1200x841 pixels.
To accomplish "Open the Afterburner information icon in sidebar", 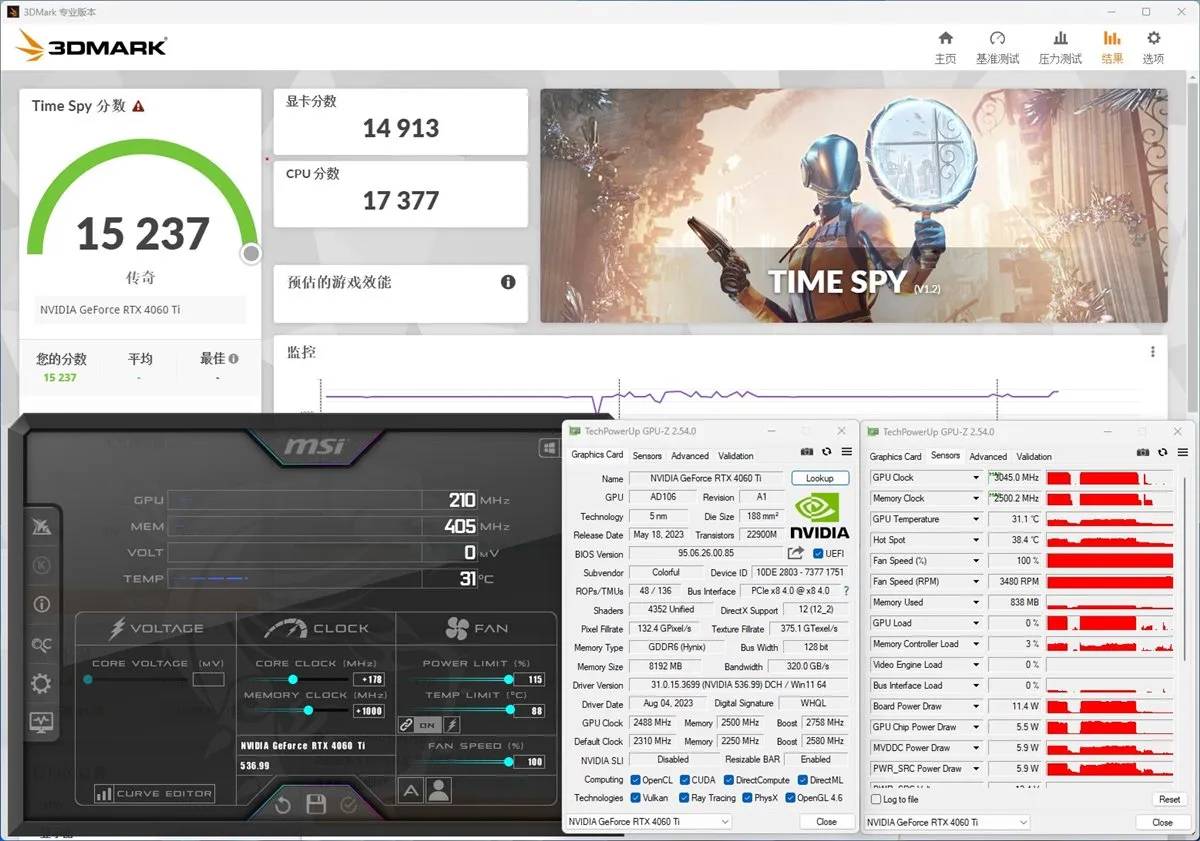I will (41, 604).
